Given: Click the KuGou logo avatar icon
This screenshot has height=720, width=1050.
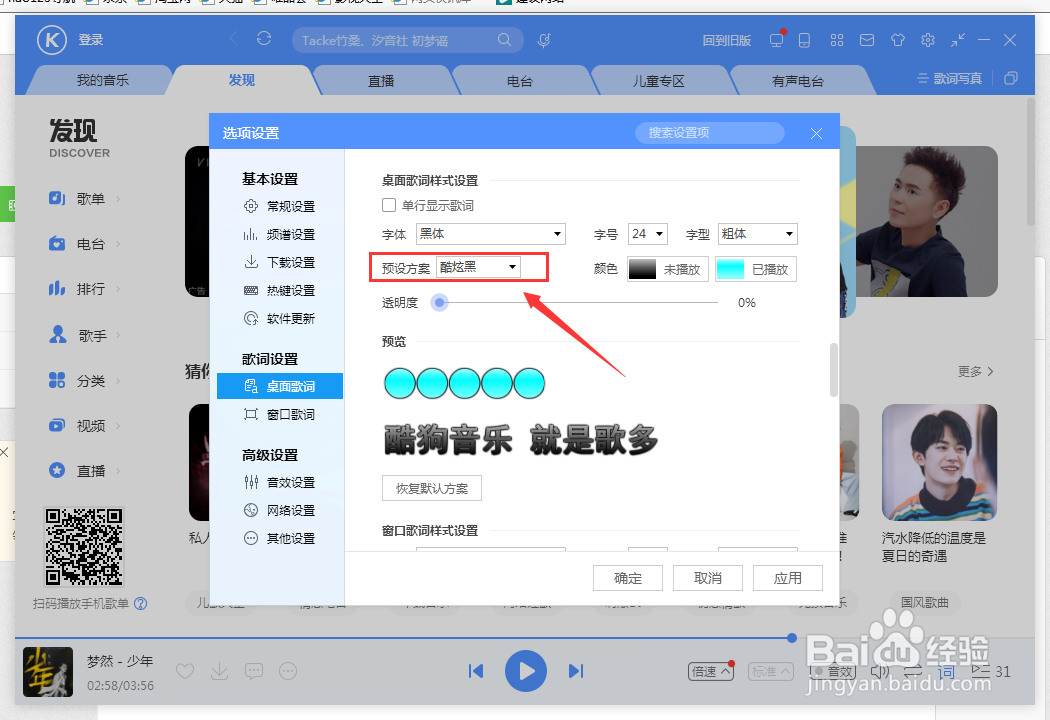Looking at the screenshot, I should pos(52,40).
